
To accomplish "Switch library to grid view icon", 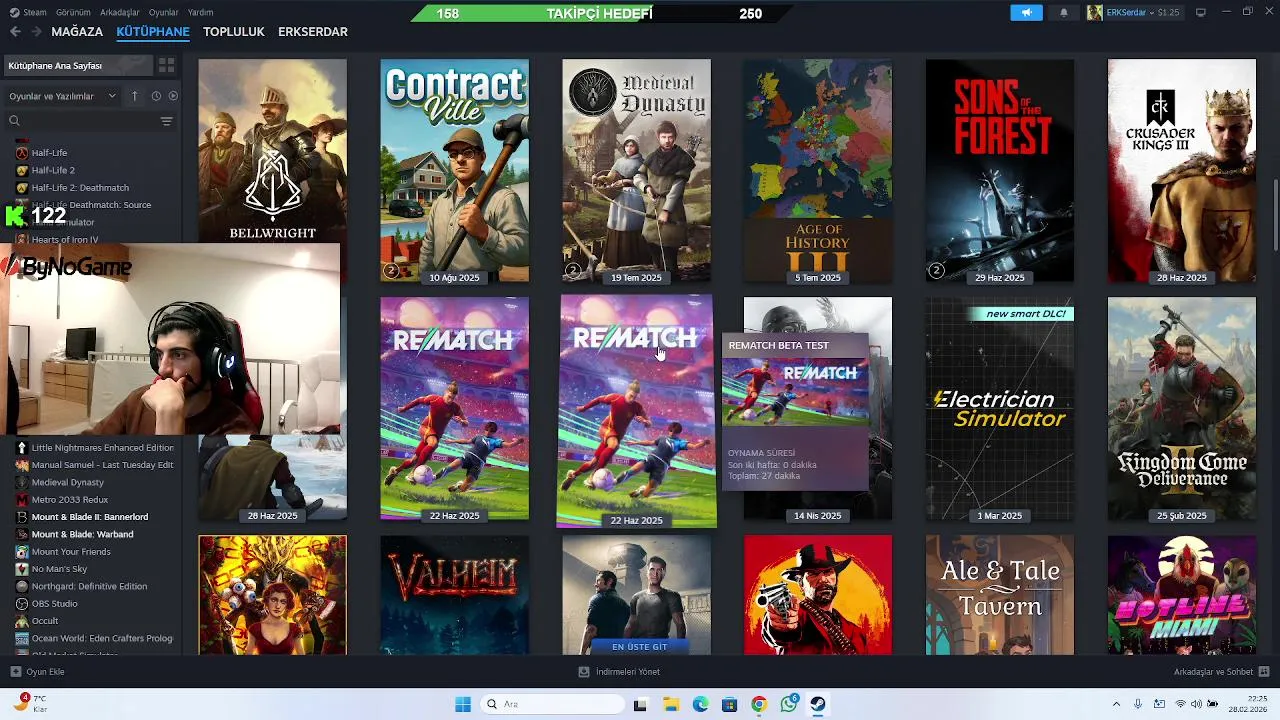I will coord(167,65).
